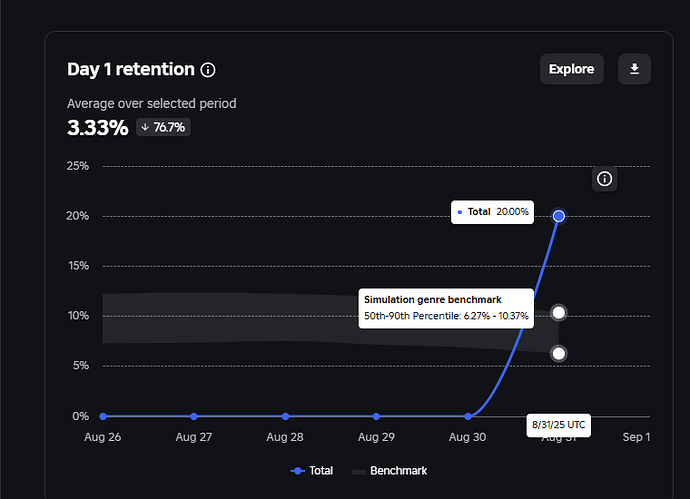Viewport: 690px width, 499px height.
Task: Select the Aug 28 data point on the line
Action: pos(285,416)
